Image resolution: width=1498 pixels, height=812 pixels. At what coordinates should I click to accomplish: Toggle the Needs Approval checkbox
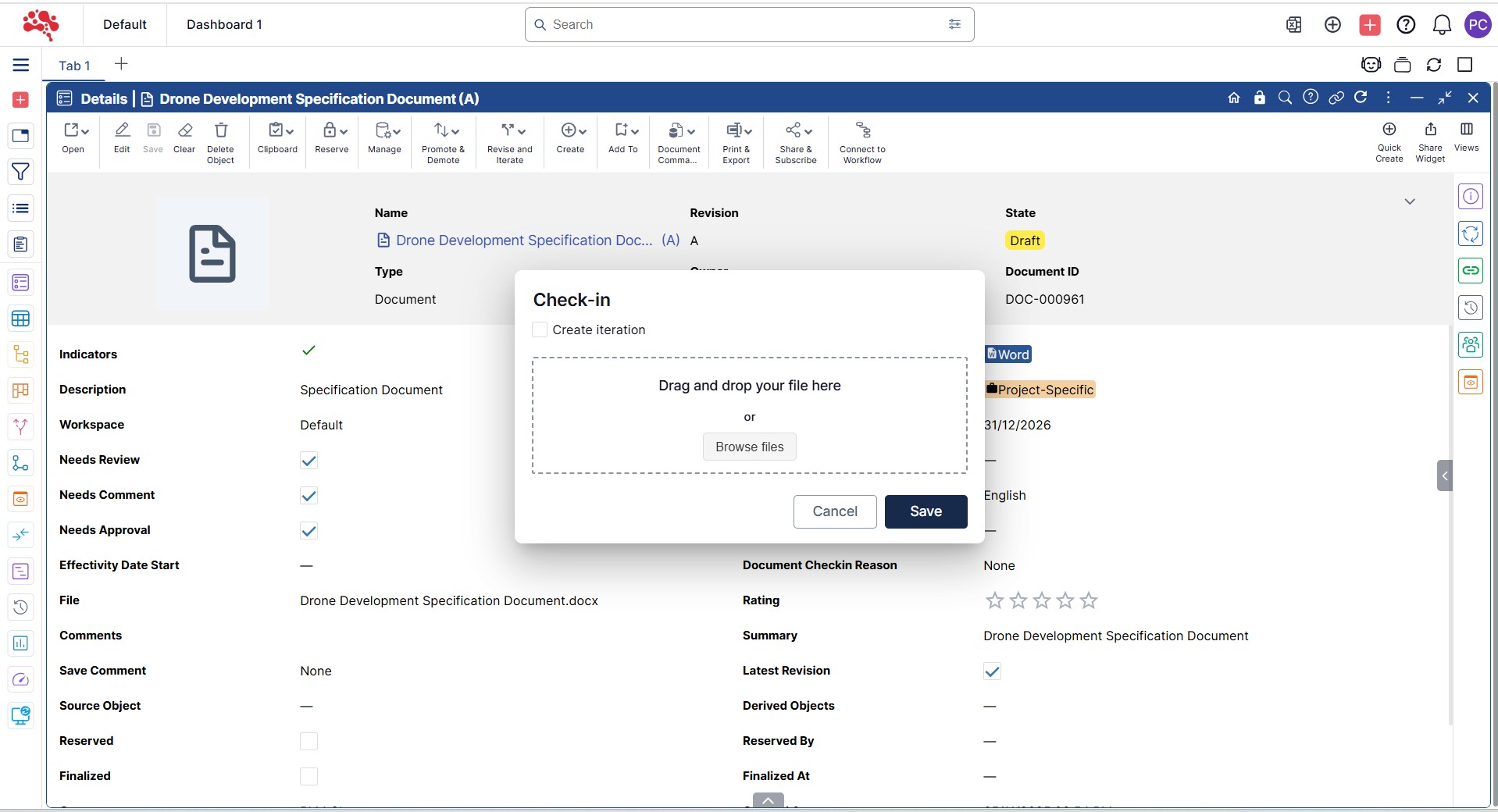click(x=309, y=531)
